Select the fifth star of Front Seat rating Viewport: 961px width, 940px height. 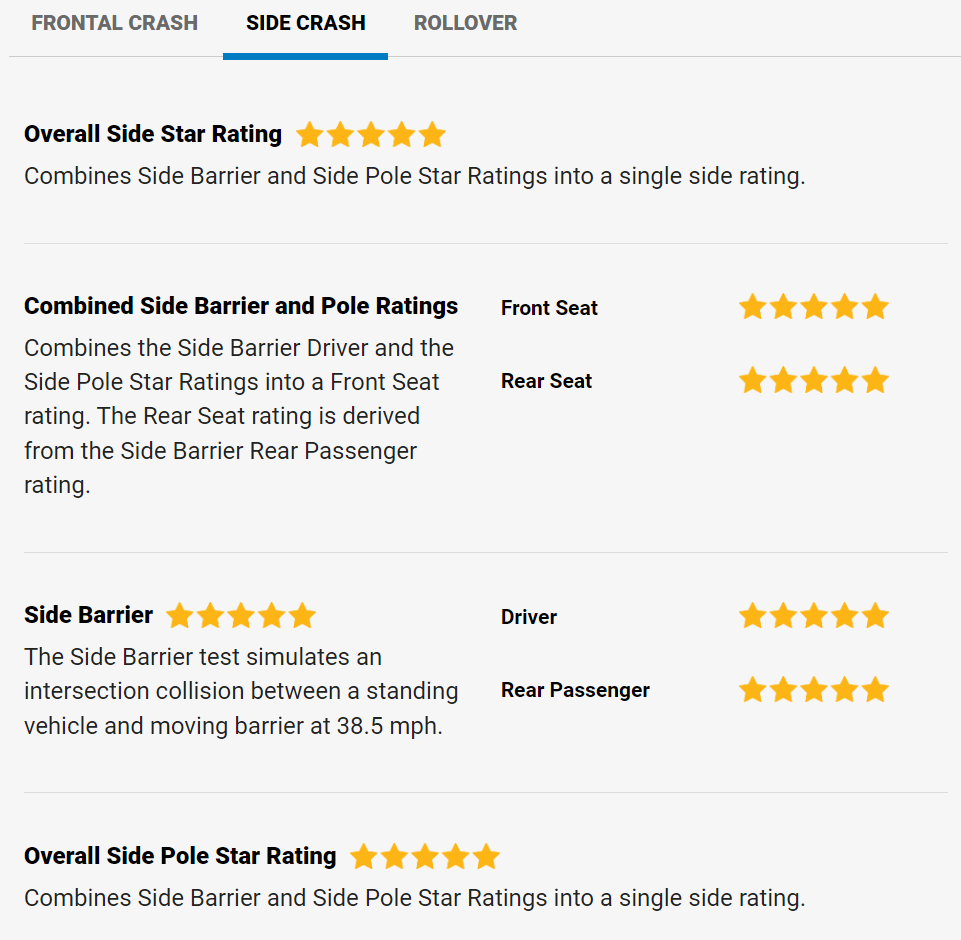pyautogui.click(x=875, y=306)
